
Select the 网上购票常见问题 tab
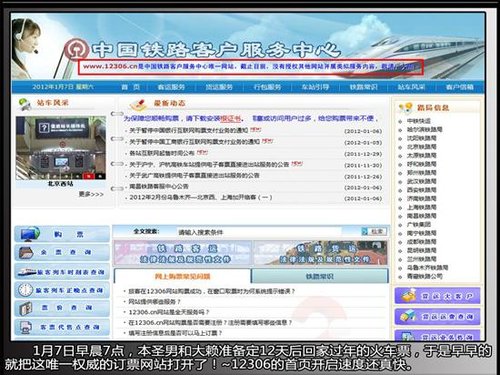(182, 276)
